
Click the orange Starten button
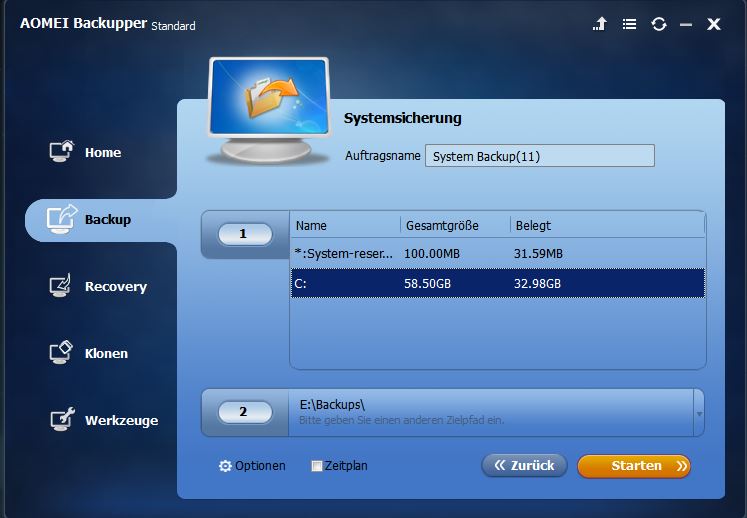[x=634, y=466]
